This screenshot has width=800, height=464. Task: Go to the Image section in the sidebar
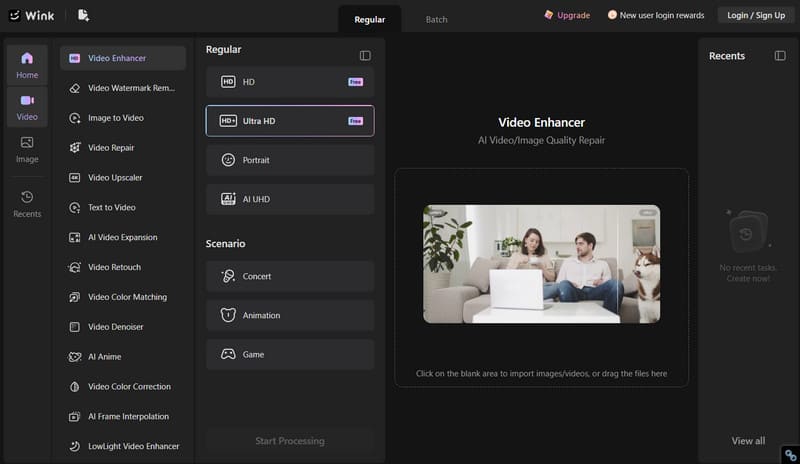click(27, 150)
